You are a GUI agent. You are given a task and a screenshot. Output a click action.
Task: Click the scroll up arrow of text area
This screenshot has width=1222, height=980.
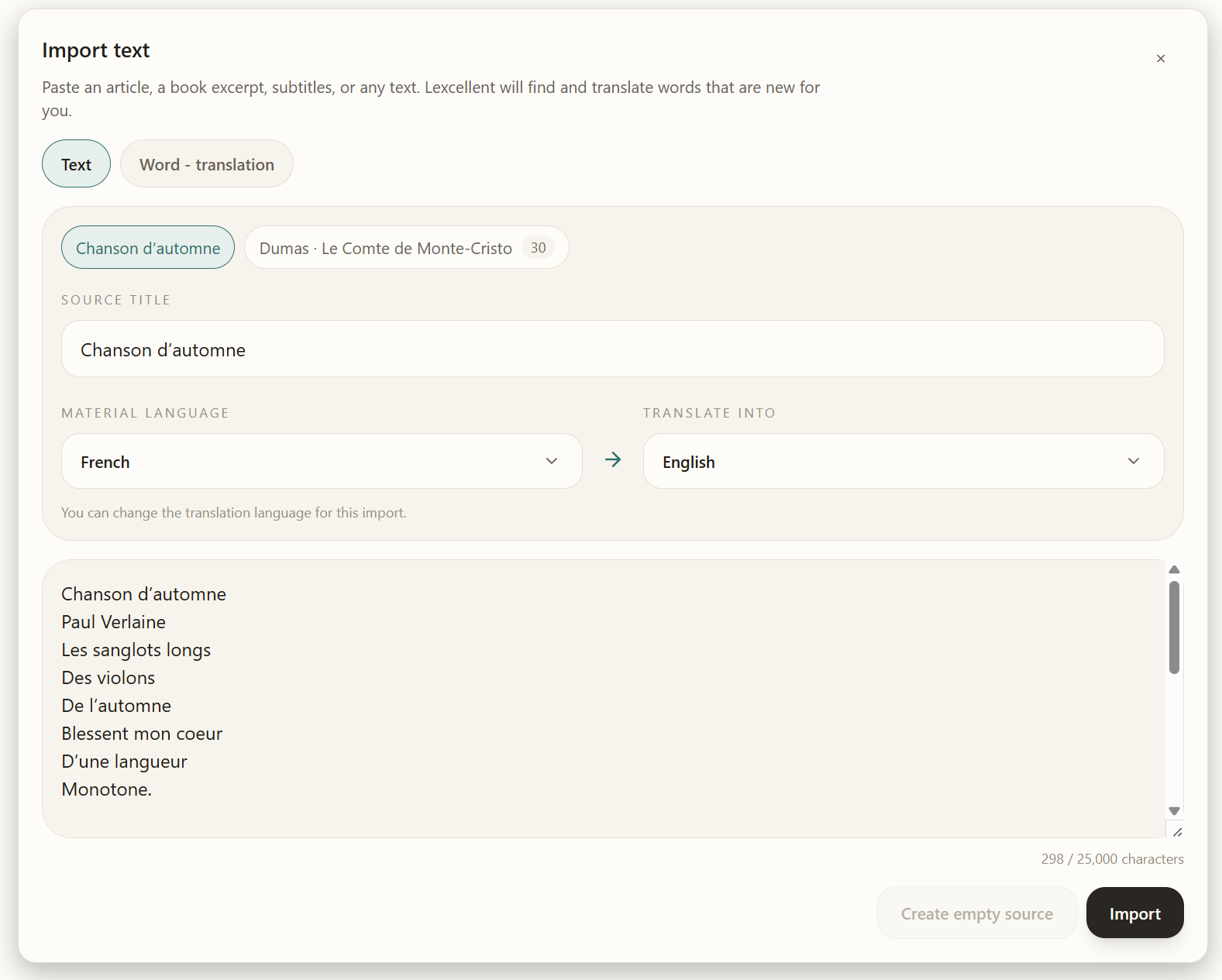coord(1174,569)
